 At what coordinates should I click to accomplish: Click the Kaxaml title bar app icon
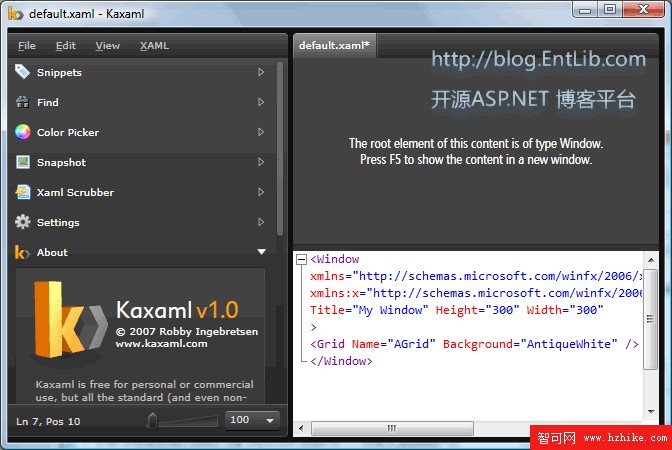pyautogui.click(x=15, y=14)
